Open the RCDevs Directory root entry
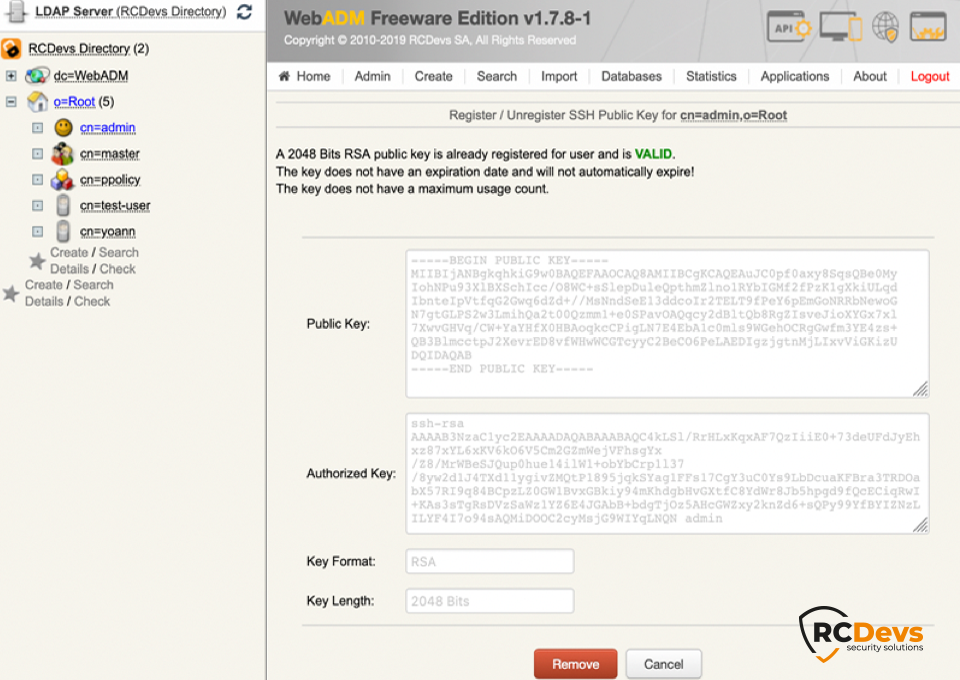 click(x=79, y=48)
